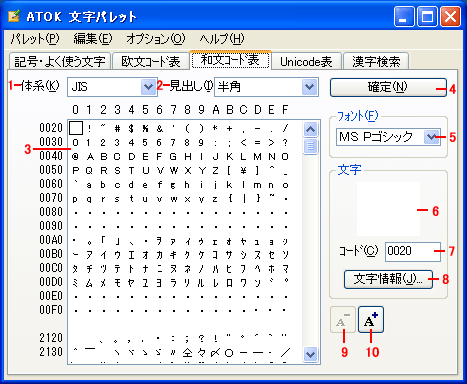Viewport: 467px width, 384px height.
Task: Open the 見出し 半角 dropdown
Action: tap(310, 87)
